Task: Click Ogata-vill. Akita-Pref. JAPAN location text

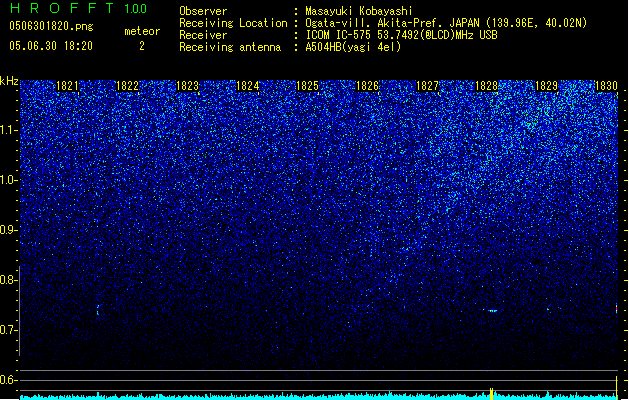Action: click(x=446, y=23)
